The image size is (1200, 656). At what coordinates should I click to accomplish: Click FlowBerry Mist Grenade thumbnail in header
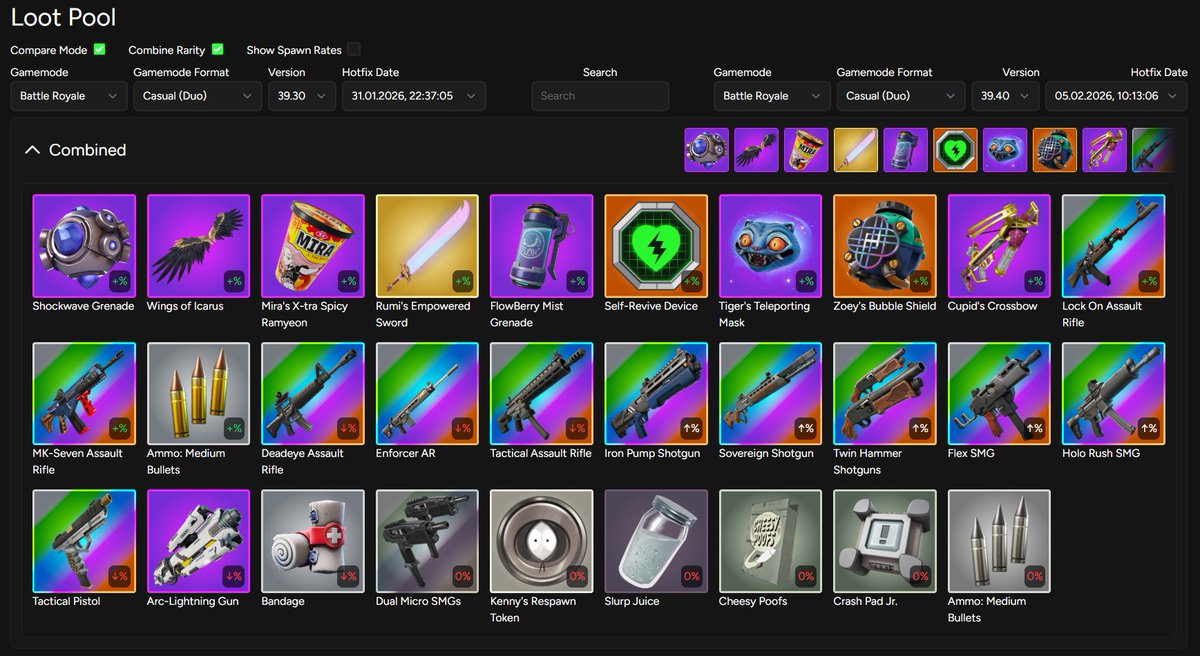click(x=905, y=150)
